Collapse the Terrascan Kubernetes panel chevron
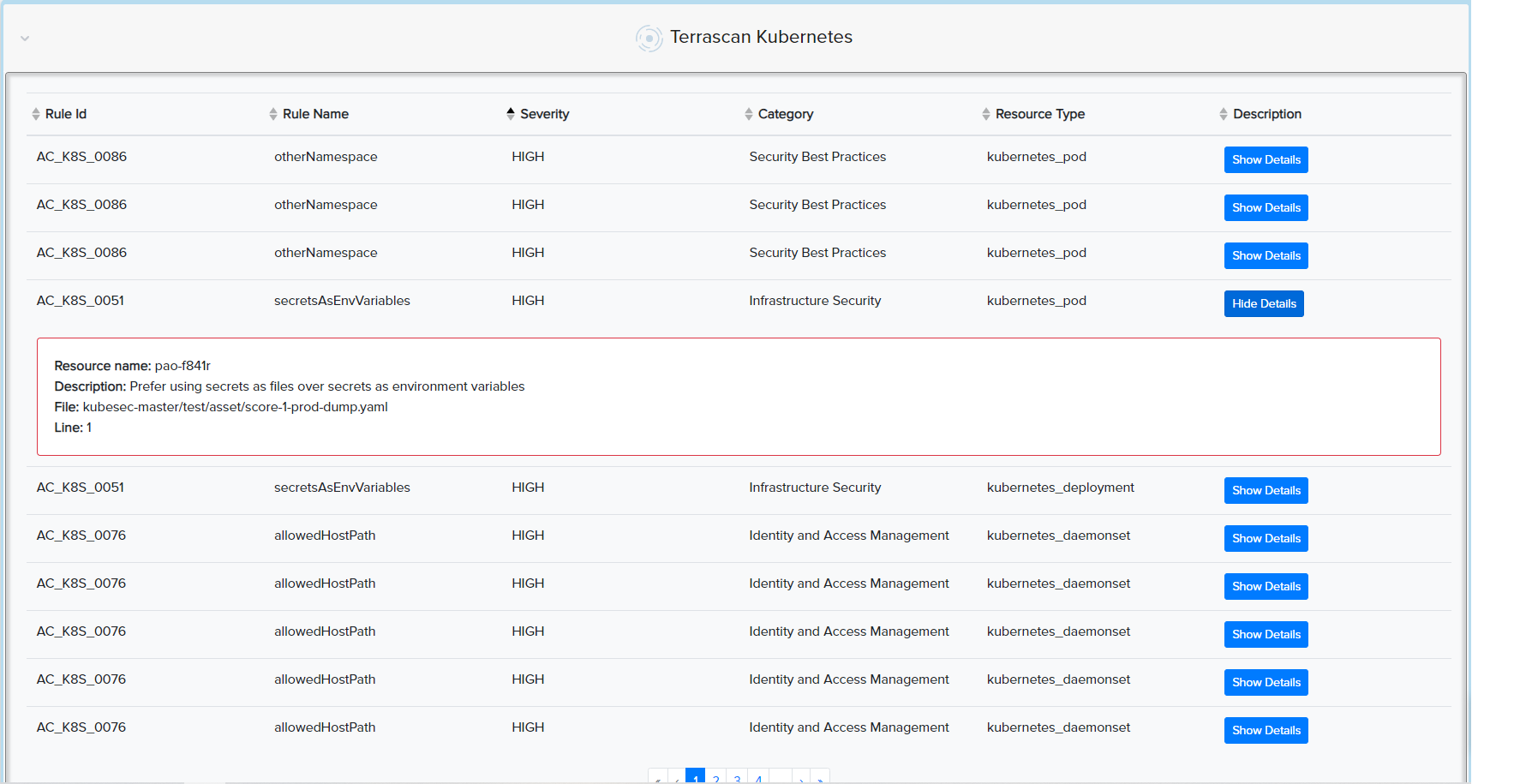This screenshot has width=1514, height=784. click(x=25, y=39)
